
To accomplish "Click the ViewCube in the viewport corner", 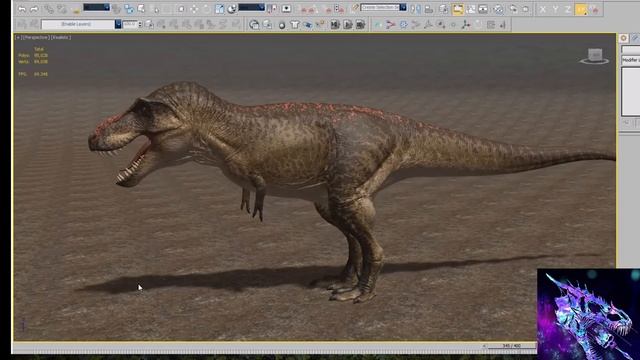I will (x=595, y=56).
